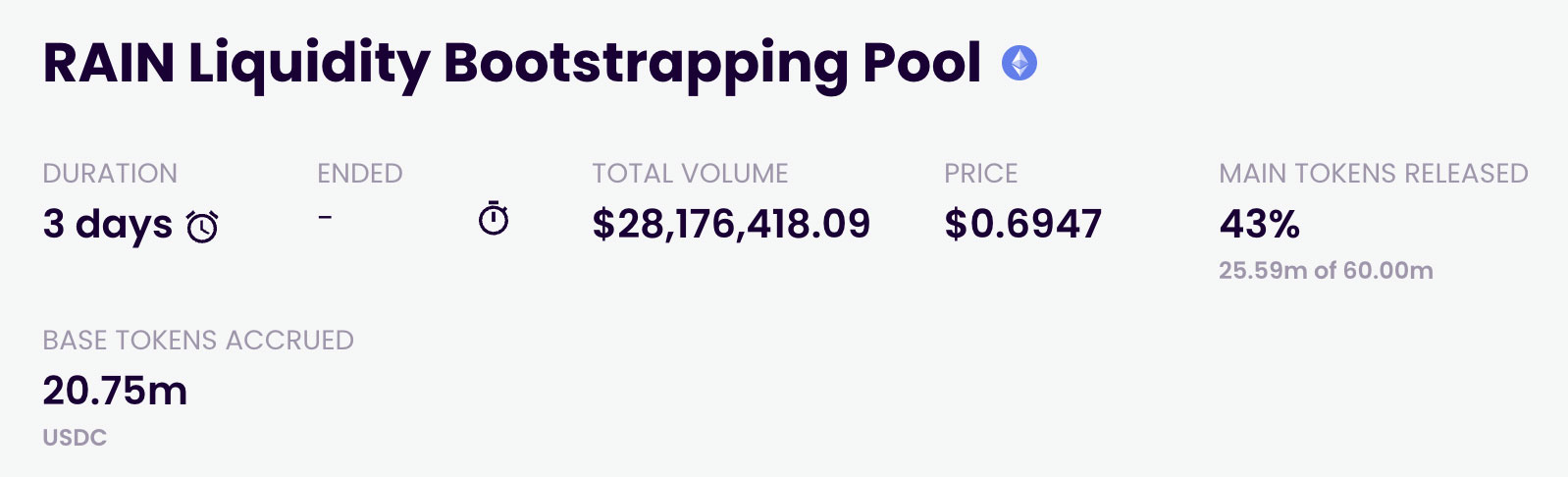This screenshot has height=477, width=1568.
Task: Click the dash value under ENDED
Action: click(325, 217)
